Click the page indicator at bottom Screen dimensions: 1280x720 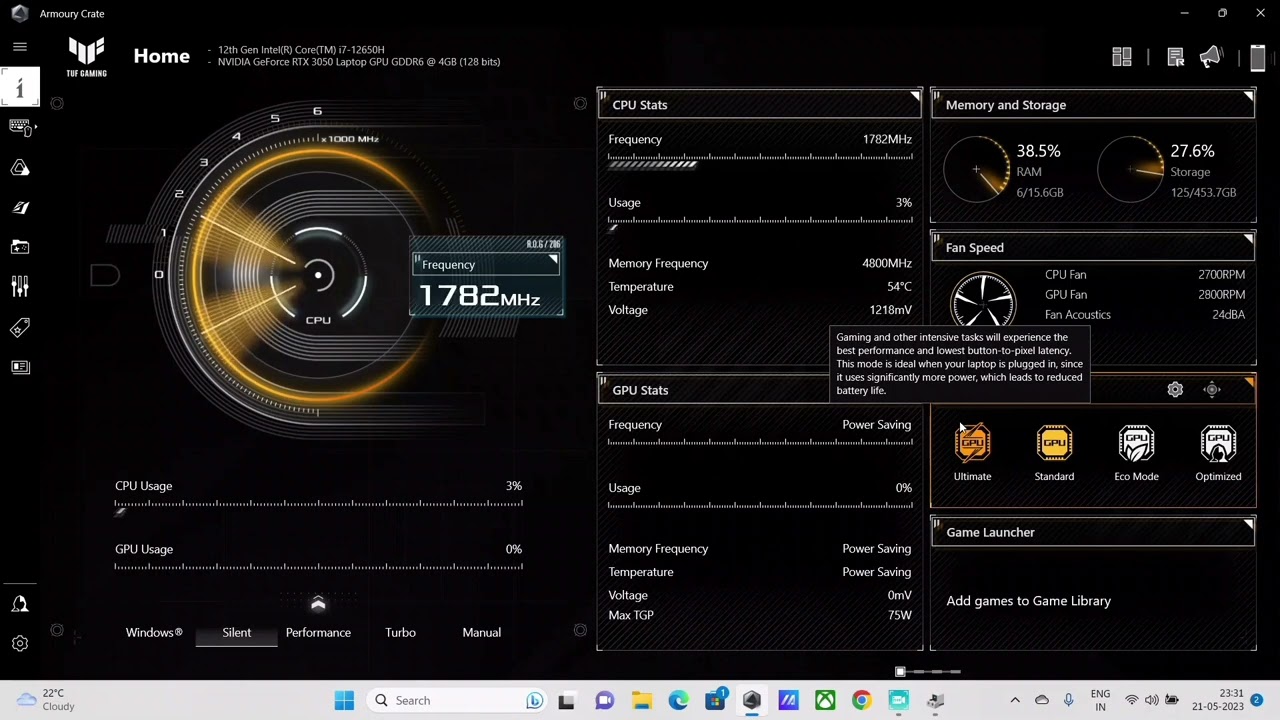pyautogui.click(x=928, y=672)
